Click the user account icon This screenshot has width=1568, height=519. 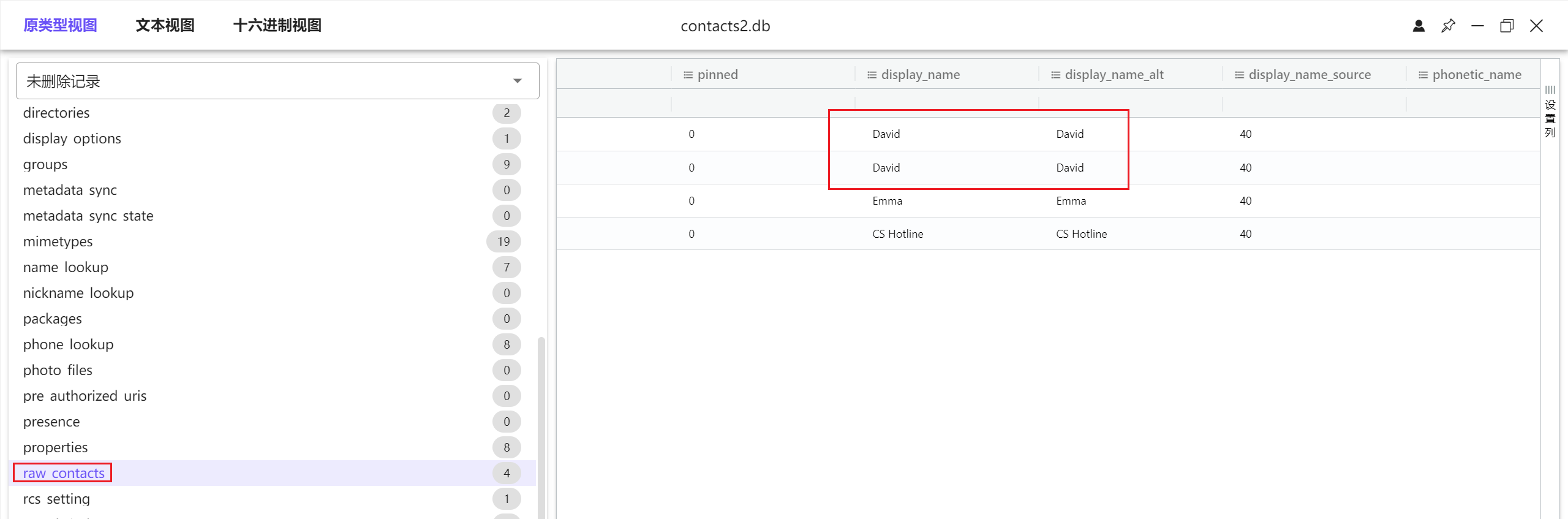(x=1419, y=26)
